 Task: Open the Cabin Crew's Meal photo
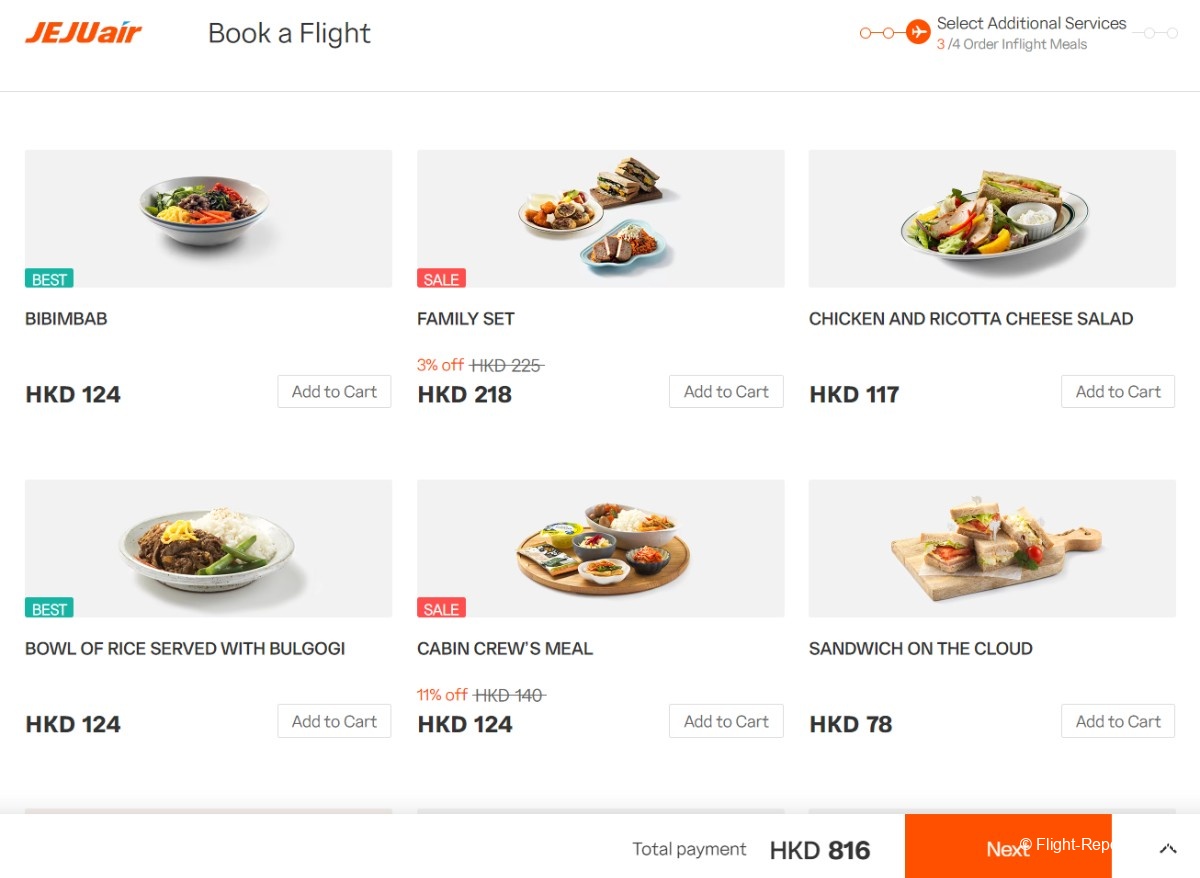click(x=600, y=548)
